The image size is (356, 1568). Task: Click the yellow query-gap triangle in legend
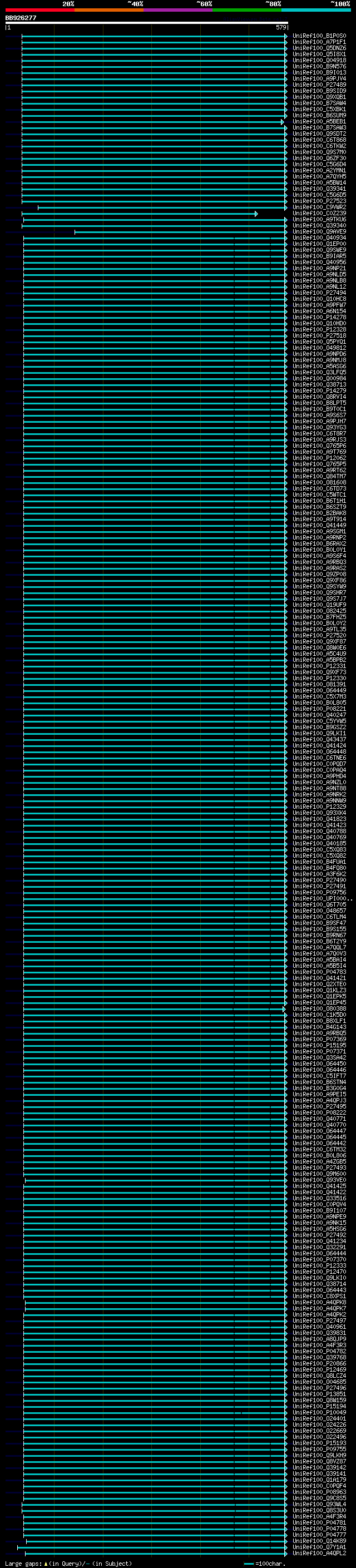coord(45,1563)
